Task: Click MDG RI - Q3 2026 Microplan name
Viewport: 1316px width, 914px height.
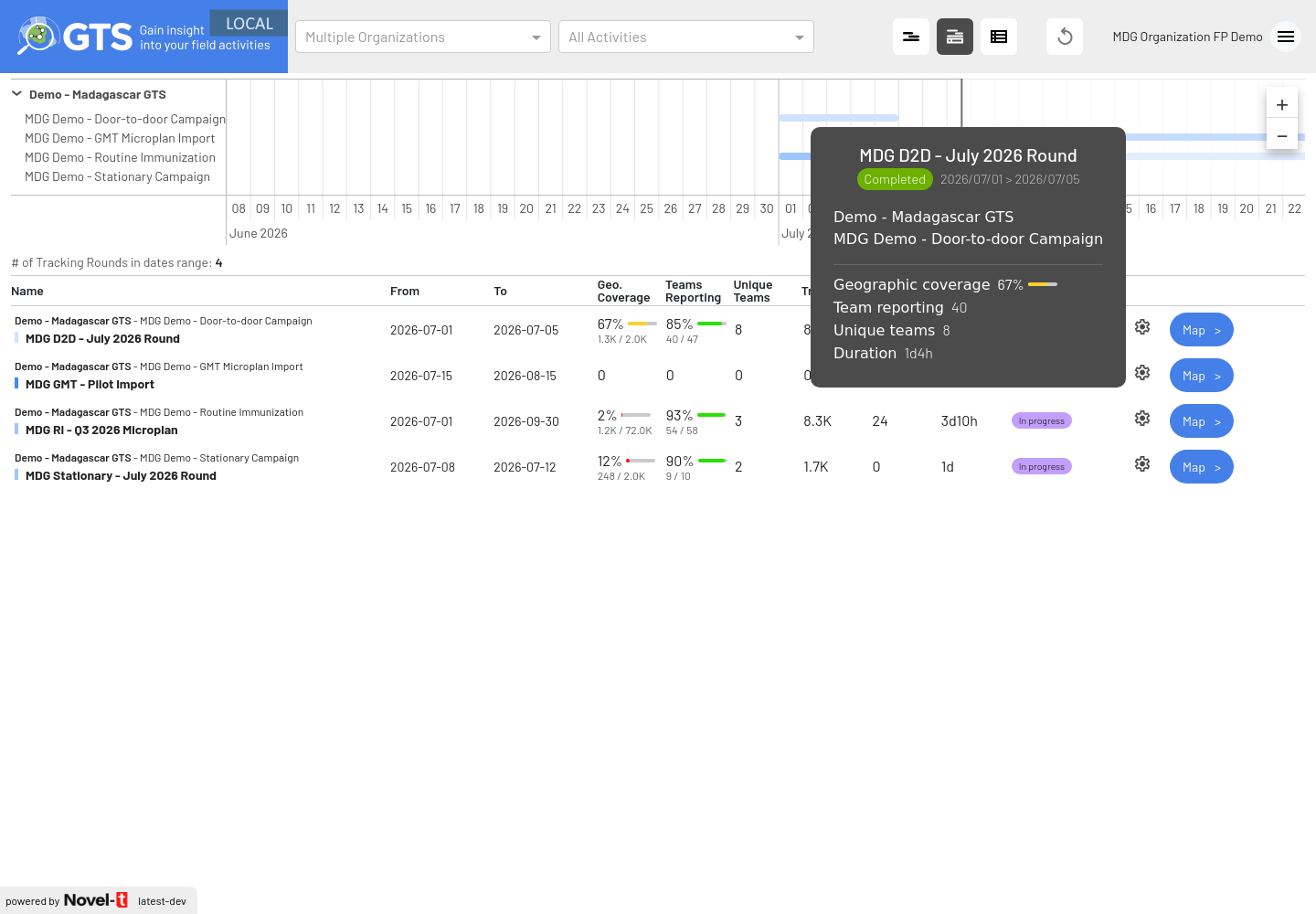Action: pyautogui.click(x=101, y=430)
